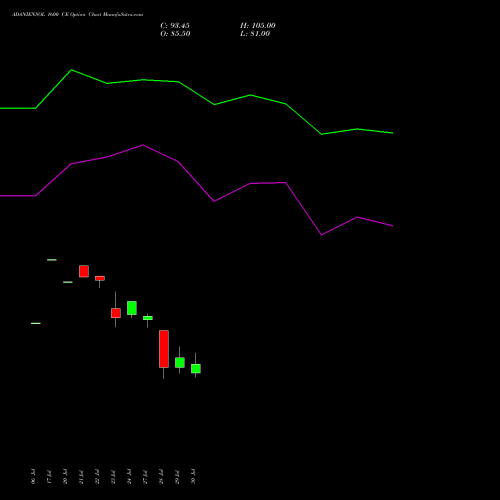Select the tallest red candlestick
Viewport: 500px width, 500px height.
pyautogui.click(x=164, y=349)
